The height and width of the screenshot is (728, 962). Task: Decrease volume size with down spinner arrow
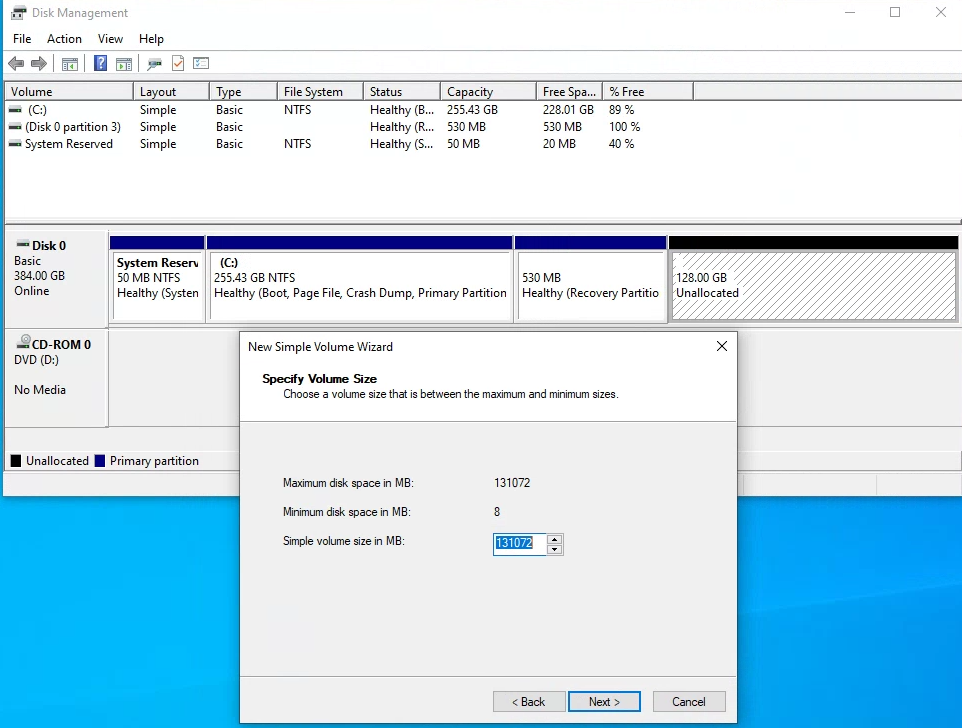[x=555, y=549]
